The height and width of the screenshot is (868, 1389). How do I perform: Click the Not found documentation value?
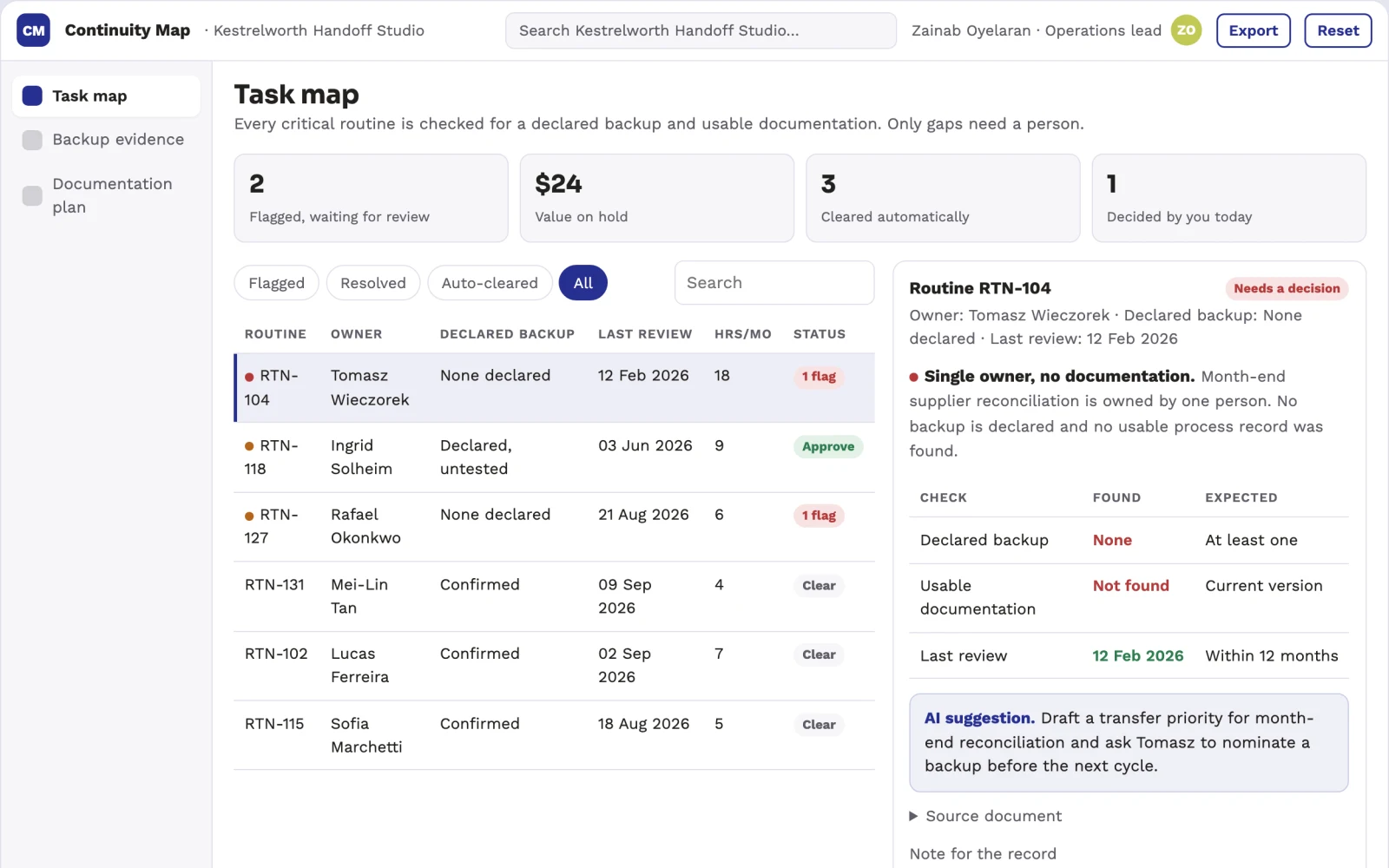(x=1130, y=586)
